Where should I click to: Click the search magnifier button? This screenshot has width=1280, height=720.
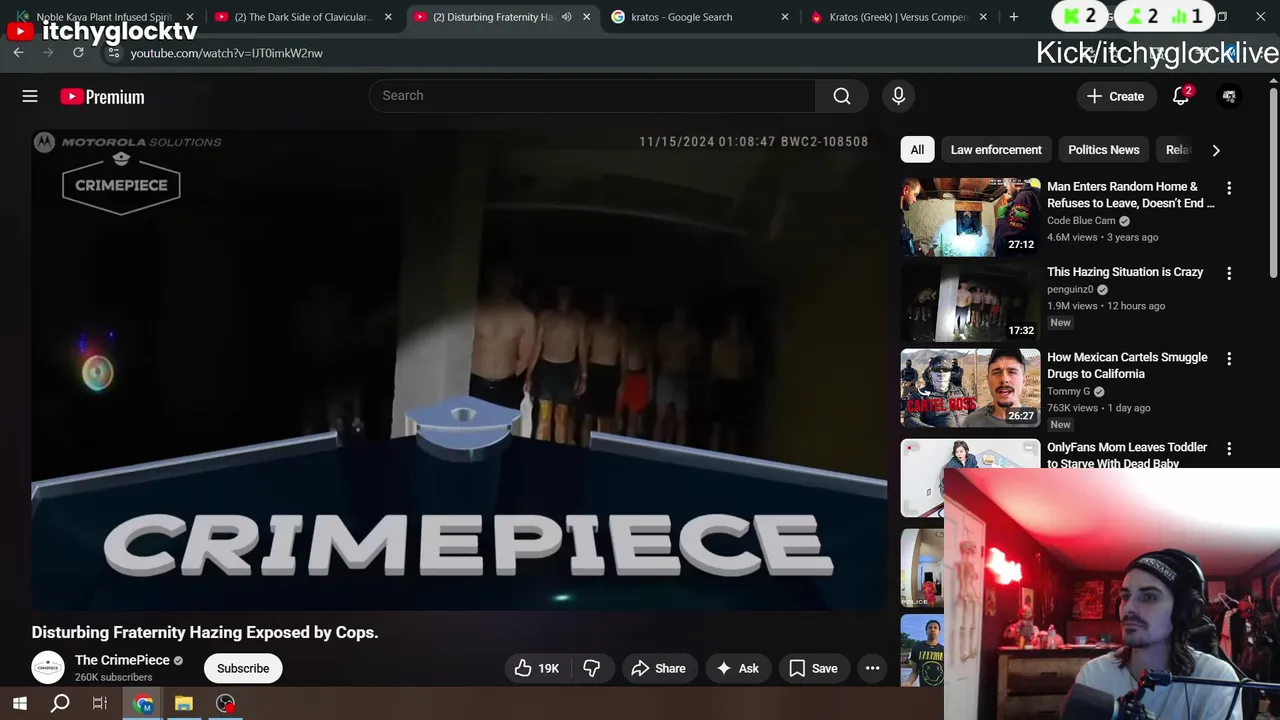(842, 96)
